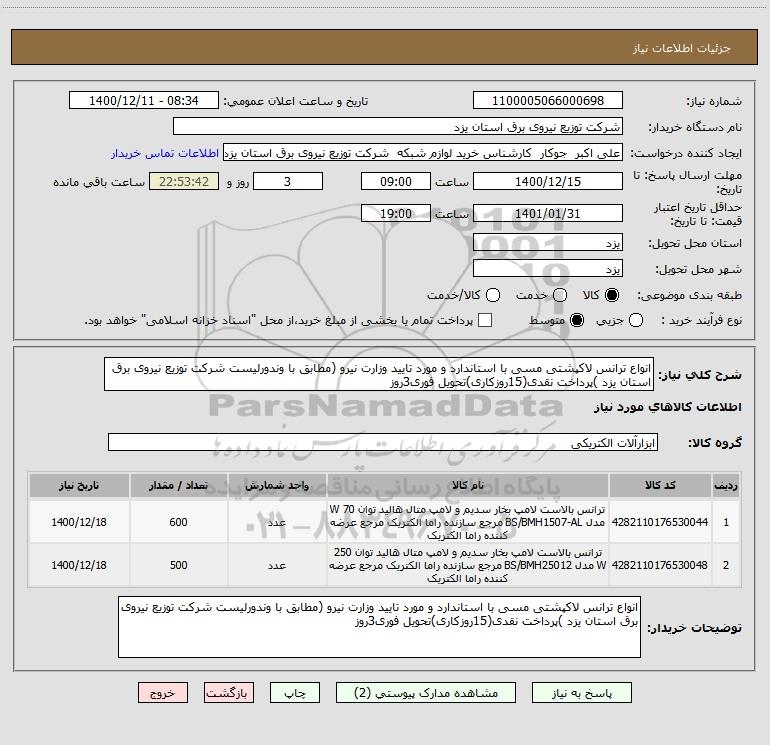Click the response deadline date 1400/12/15
The width and height of the screenshot is (770, 745).
(x=548, y=181)
